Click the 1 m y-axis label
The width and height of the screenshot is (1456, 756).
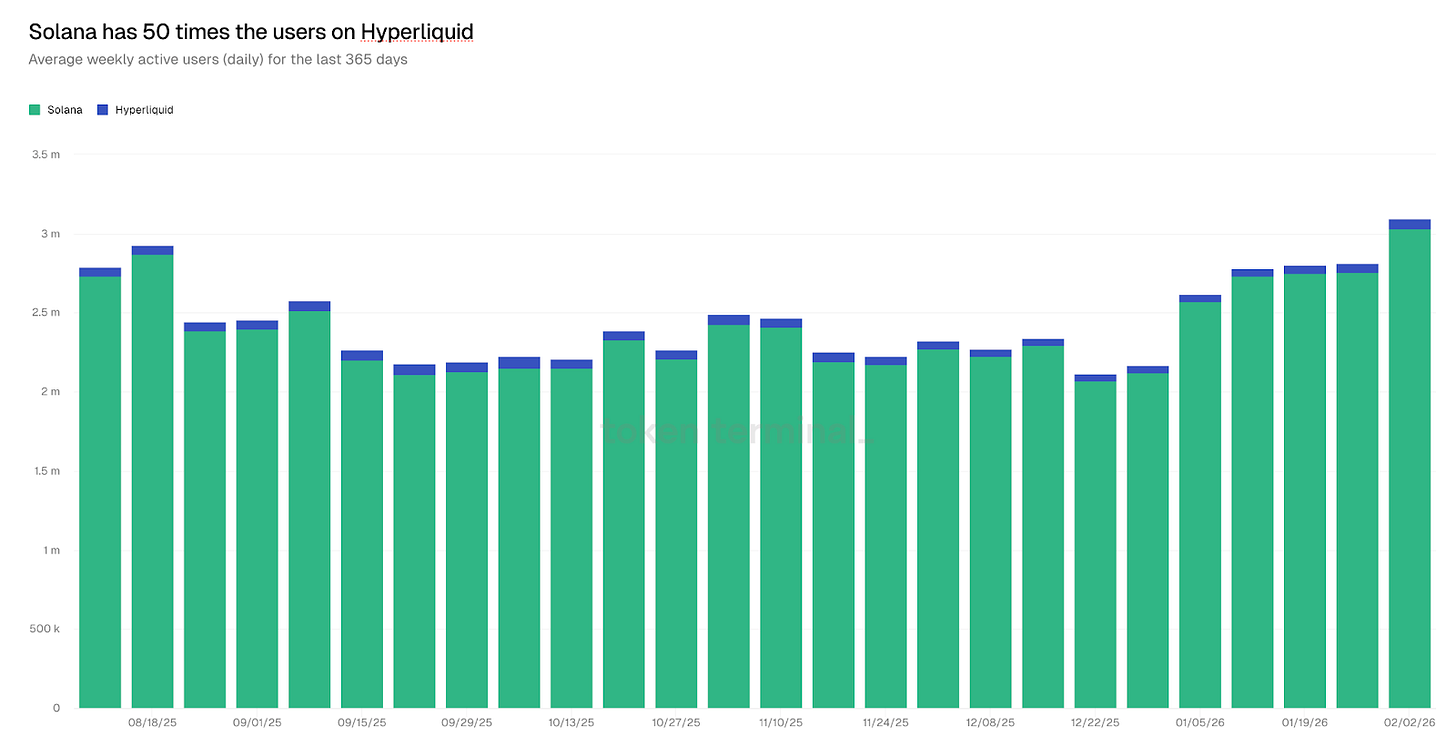coord(52,550)
